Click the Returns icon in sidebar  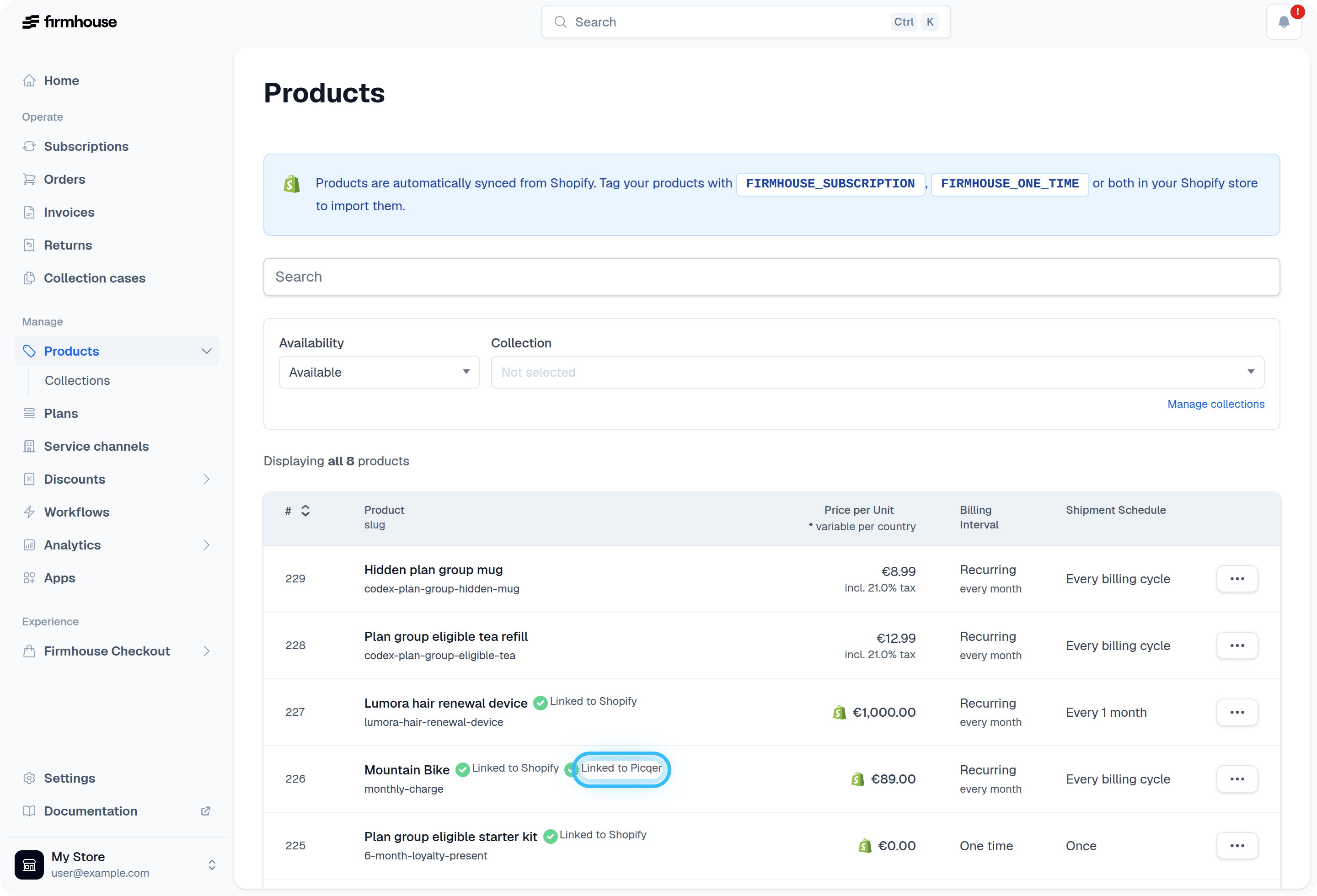(x=29, y=245)
